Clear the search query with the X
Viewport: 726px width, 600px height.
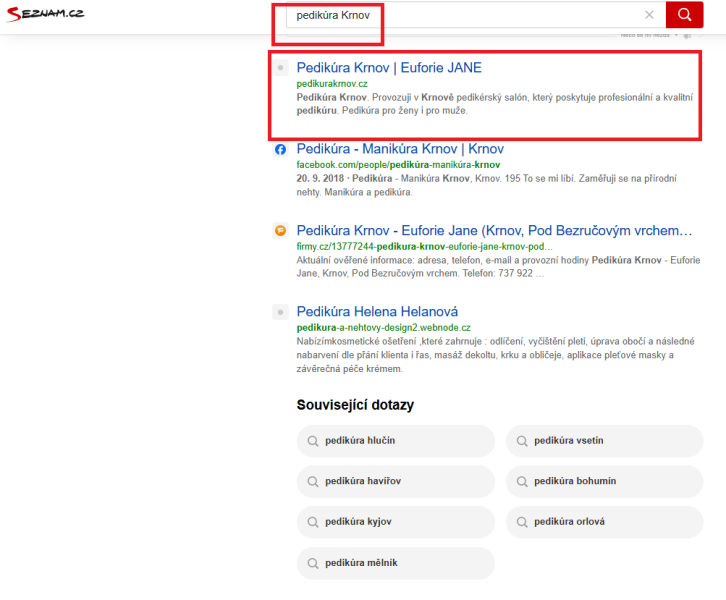point(649,15)
